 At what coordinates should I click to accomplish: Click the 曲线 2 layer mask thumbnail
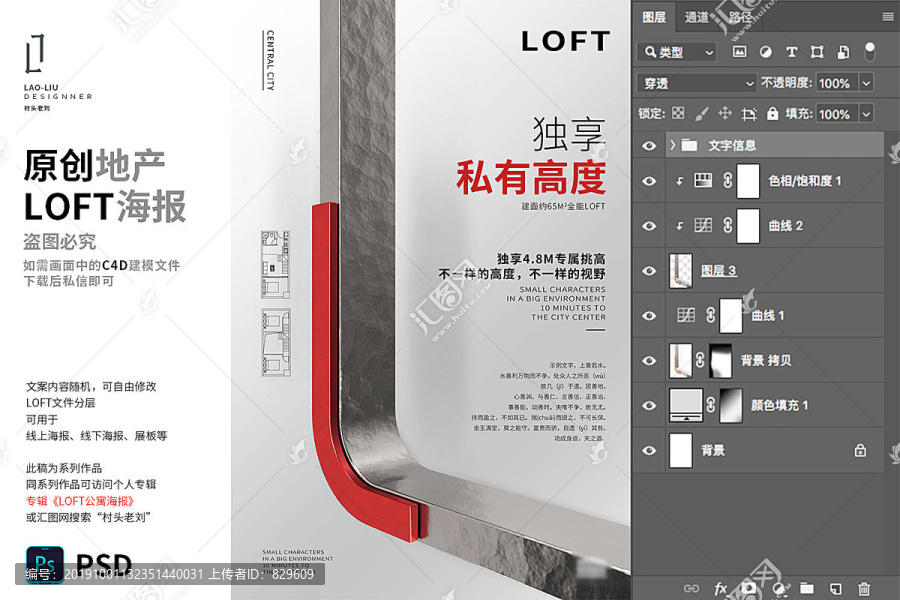(748, 226)
